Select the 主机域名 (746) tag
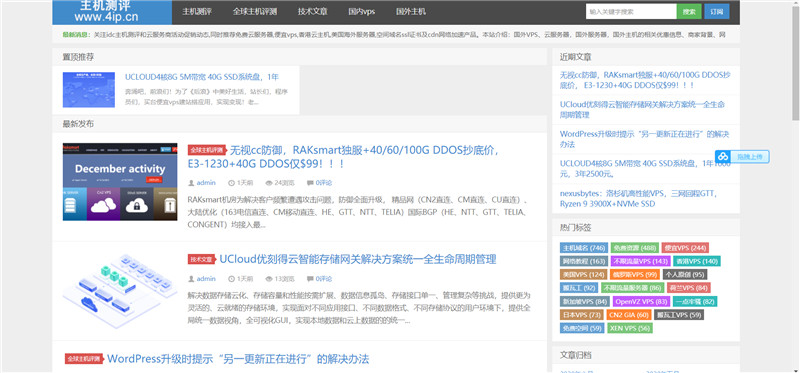Viewport: 800px width, 373px height. pyautogui.click(x=583, y=248)
